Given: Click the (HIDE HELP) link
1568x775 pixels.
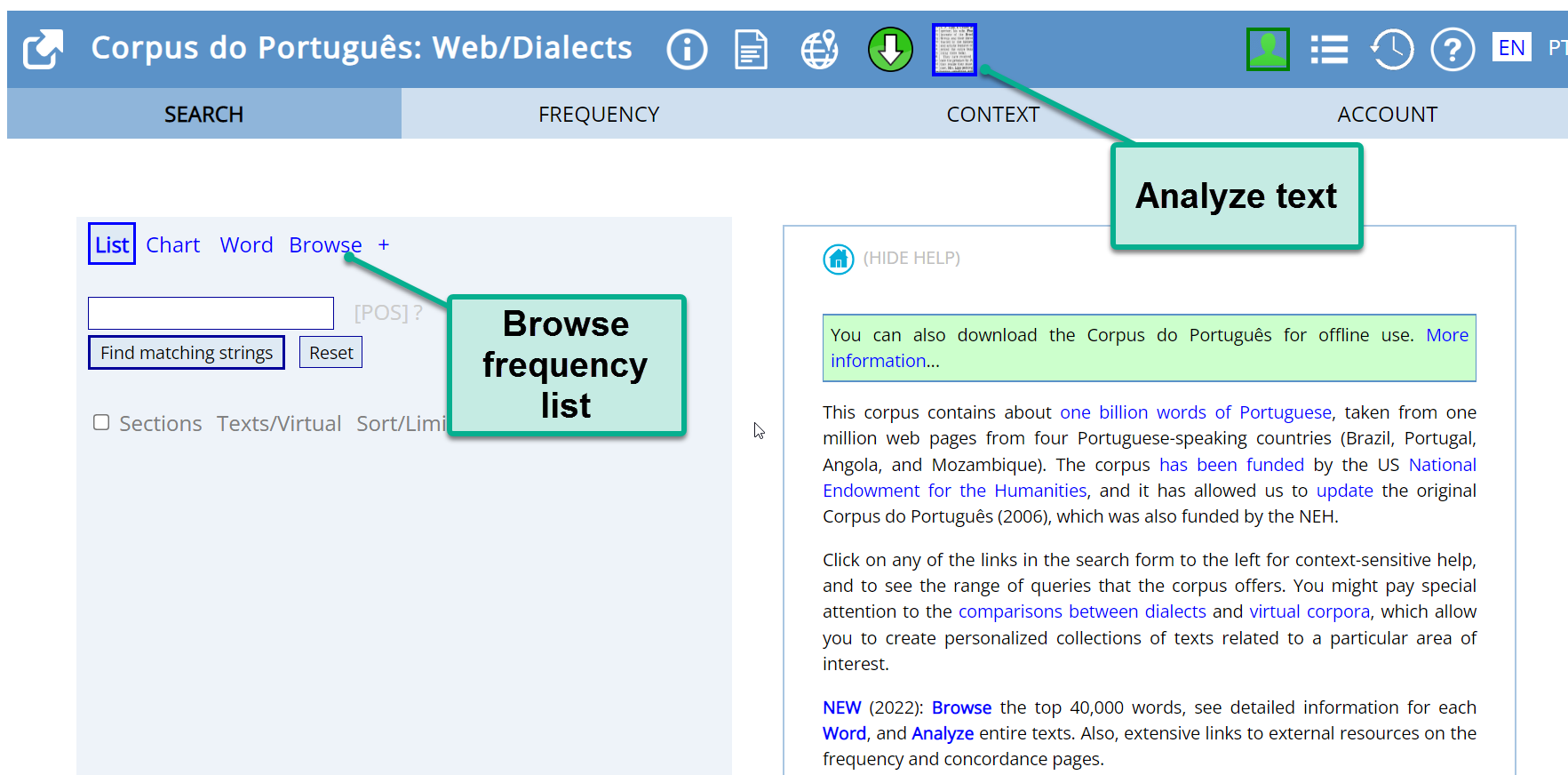Looking at the screenshot, I should pos(911,258).
